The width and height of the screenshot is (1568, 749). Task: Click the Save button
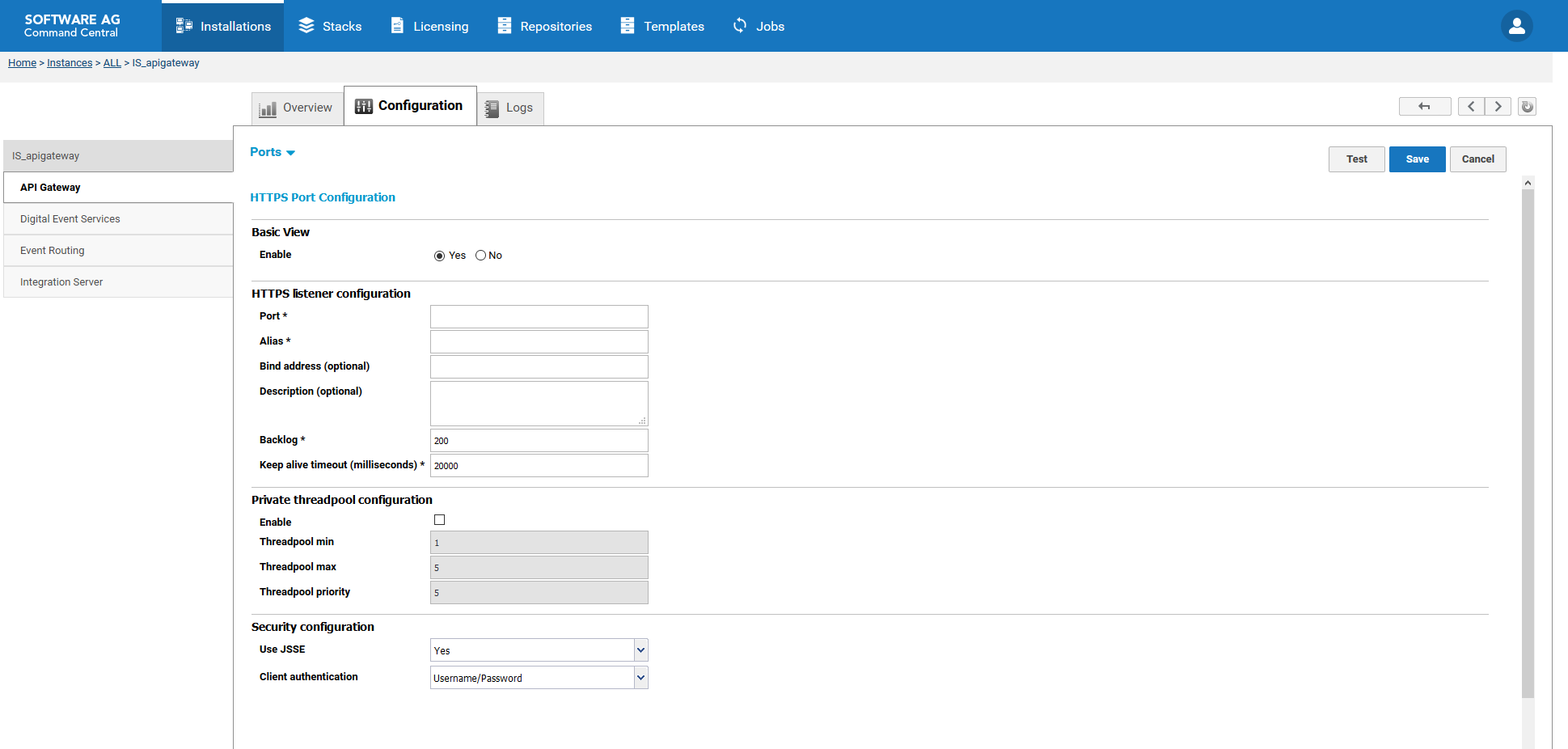[1418, 159]
